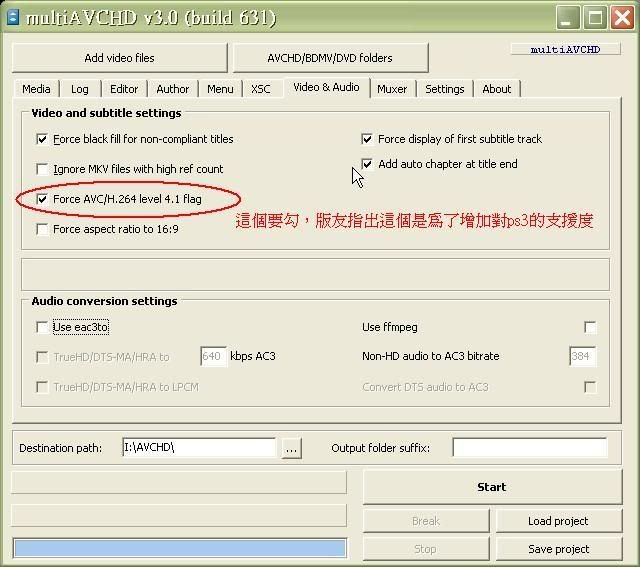Image resolution: width=640 pixels, height=567 pixels.
Task: Browse destination path with ... button
Action: [291, 449]
